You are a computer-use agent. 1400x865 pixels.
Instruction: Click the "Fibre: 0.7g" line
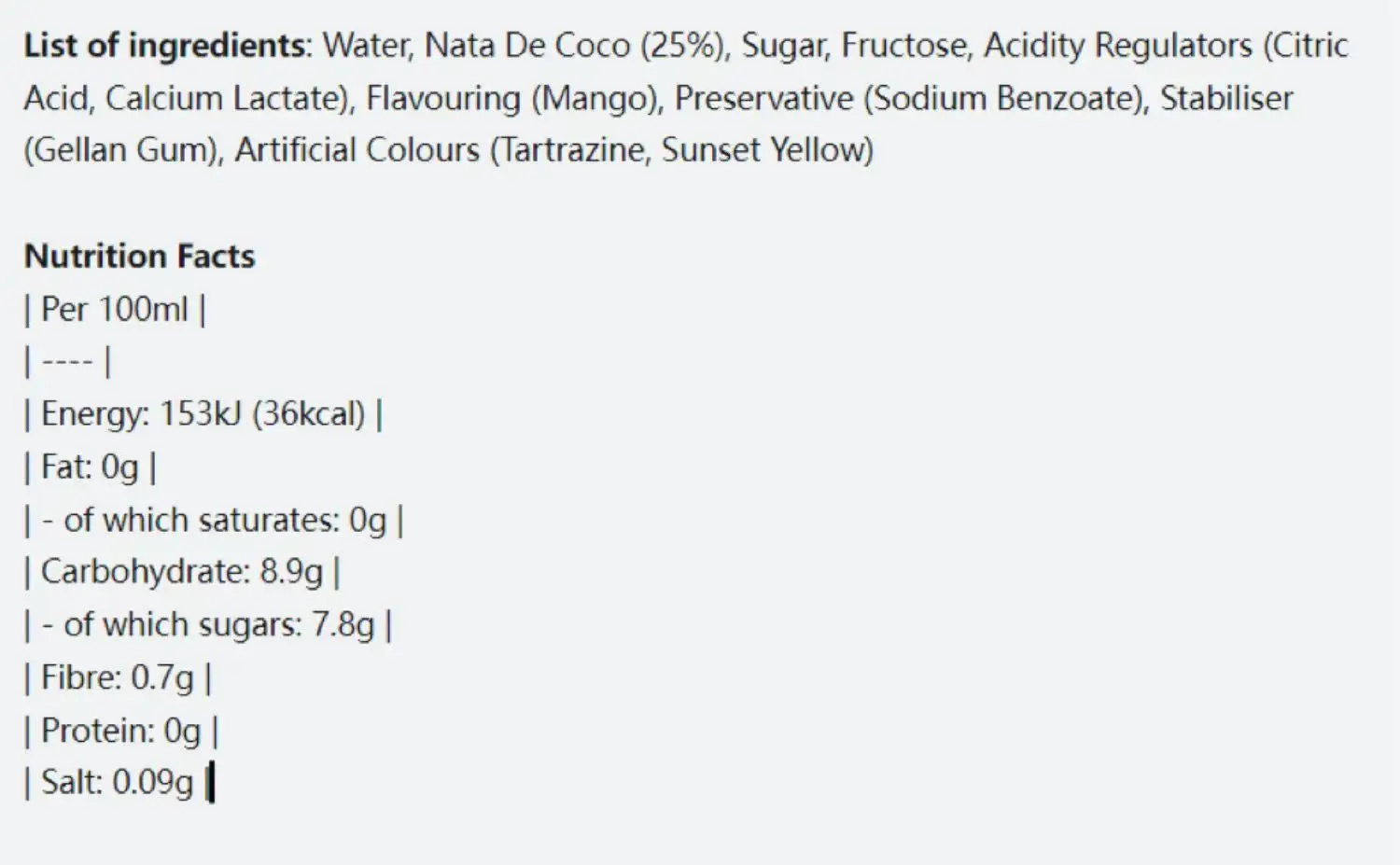click(118, 677)
